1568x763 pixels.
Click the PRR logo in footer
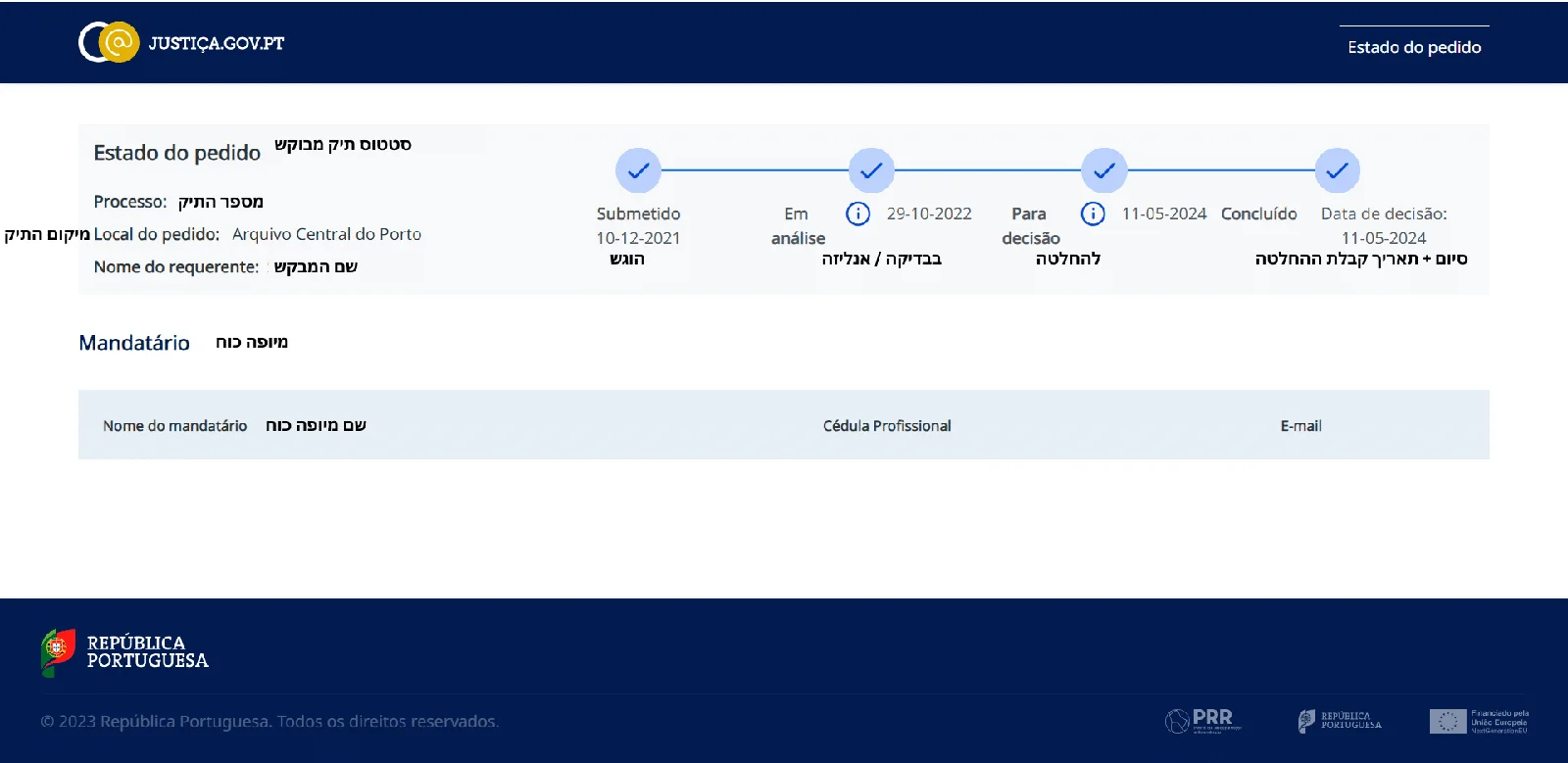click(x=1203, y=721)
